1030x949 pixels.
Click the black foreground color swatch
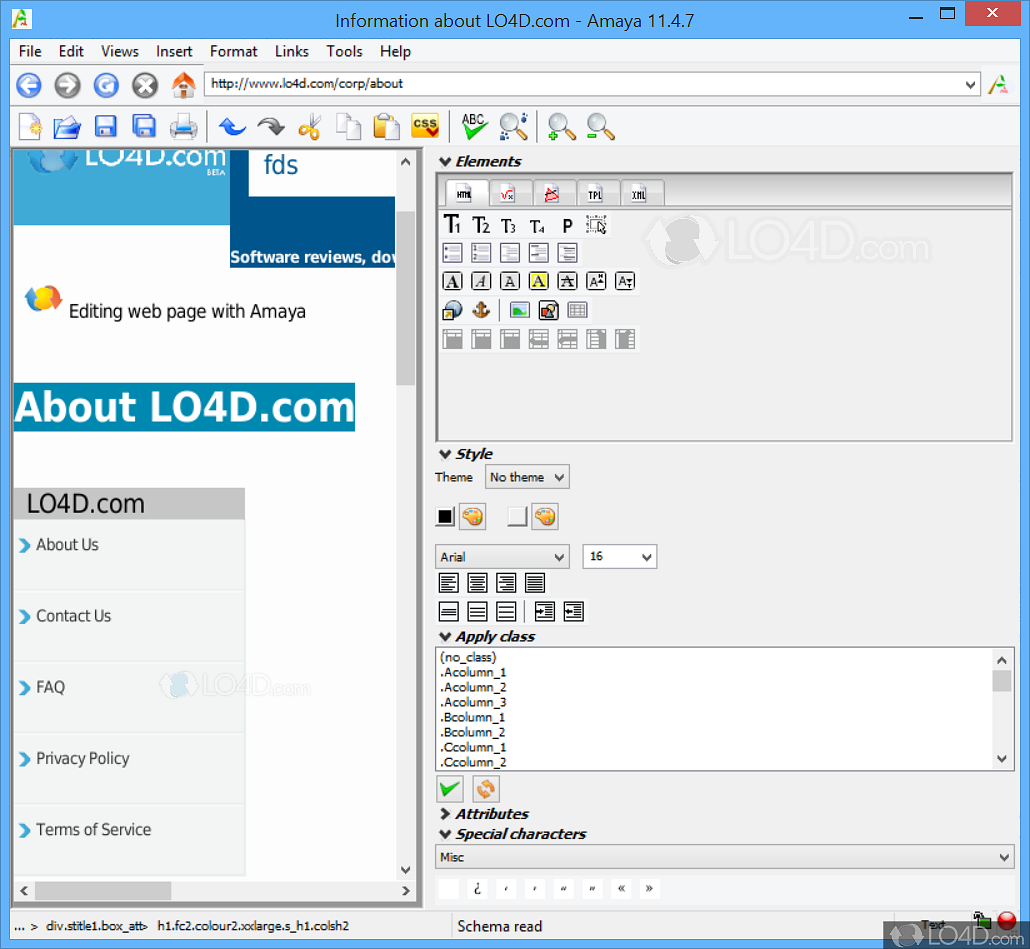(x=445, y=517)
